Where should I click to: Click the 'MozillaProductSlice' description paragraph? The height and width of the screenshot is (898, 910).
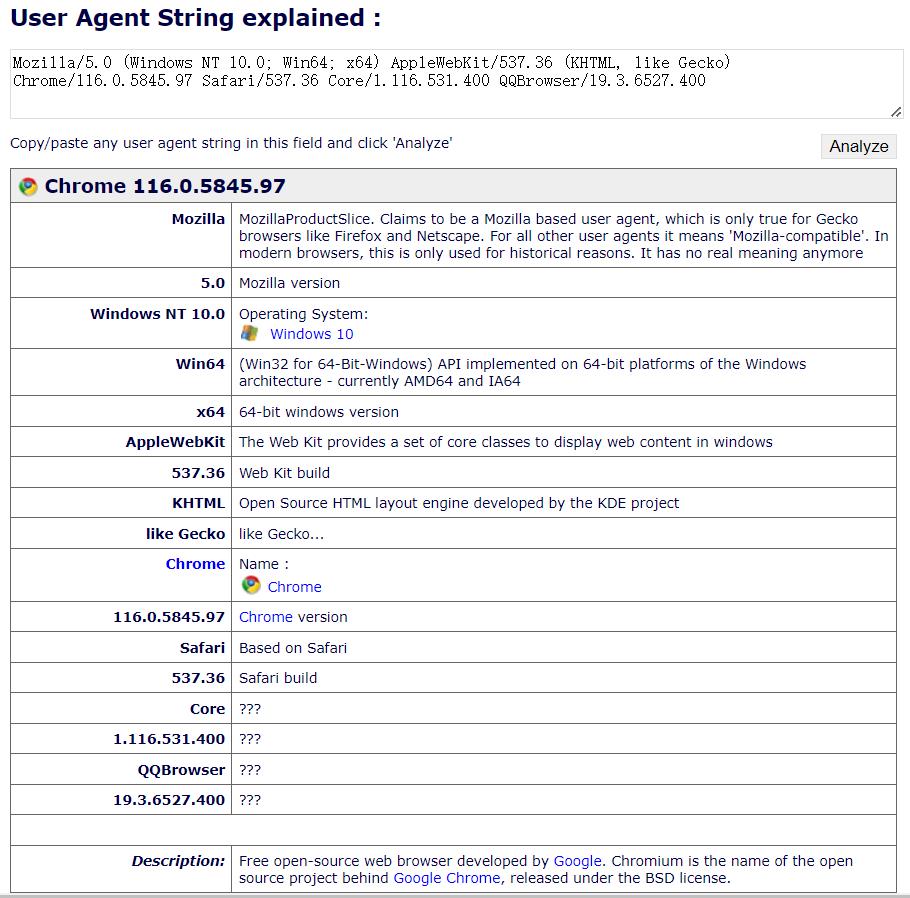click(564, 236)
